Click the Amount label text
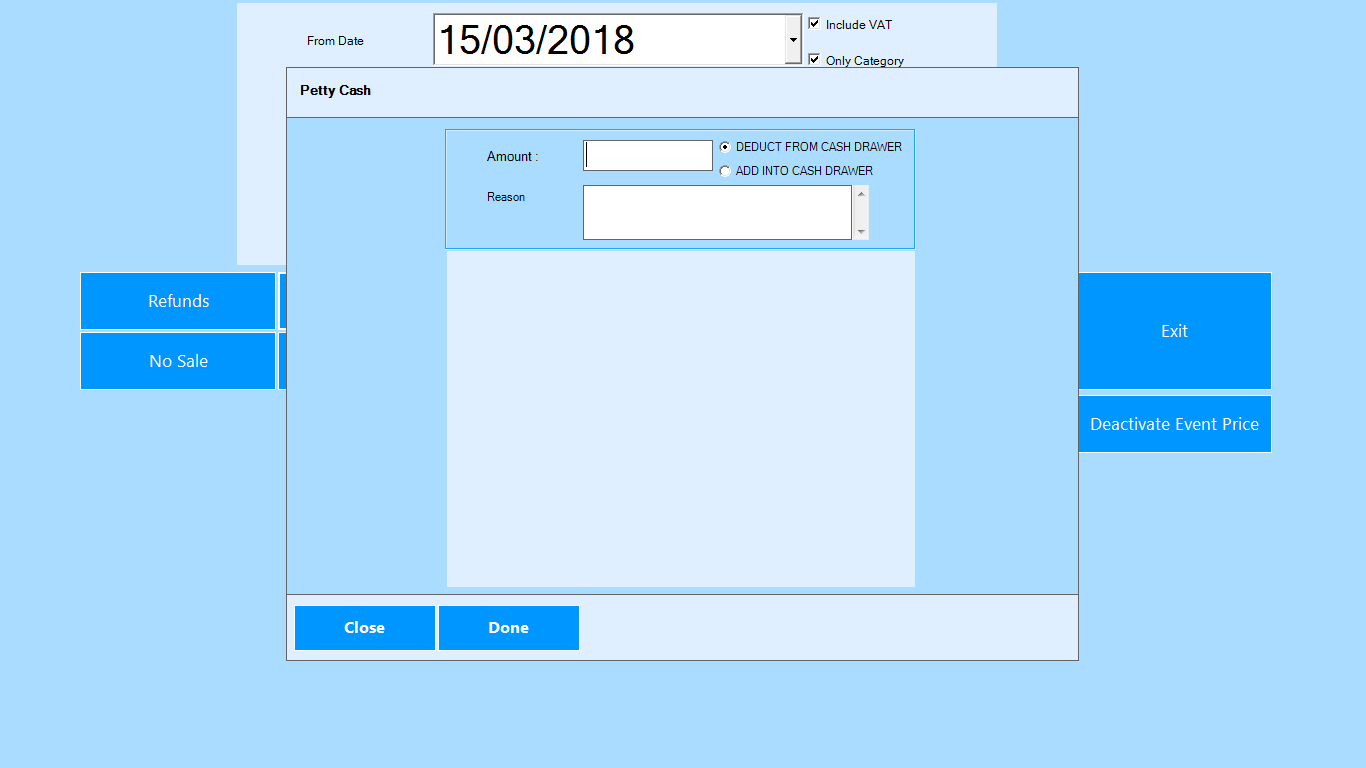The height and width of the screenshot is (768, 1366). pyautogui.click(x=512, y=157)
